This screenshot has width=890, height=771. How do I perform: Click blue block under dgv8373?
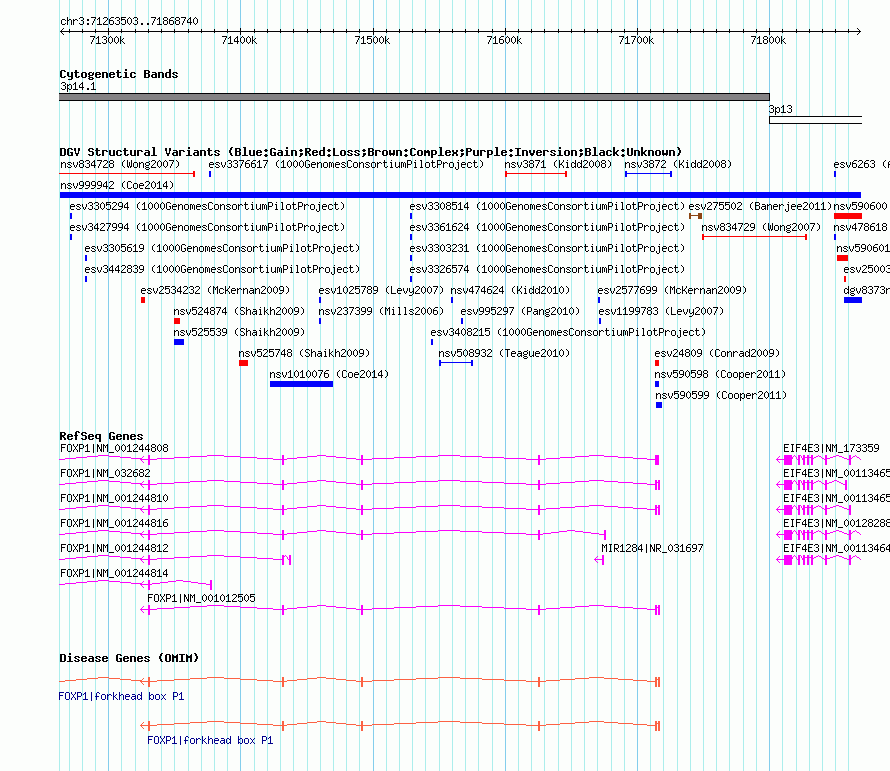point(853,300)
